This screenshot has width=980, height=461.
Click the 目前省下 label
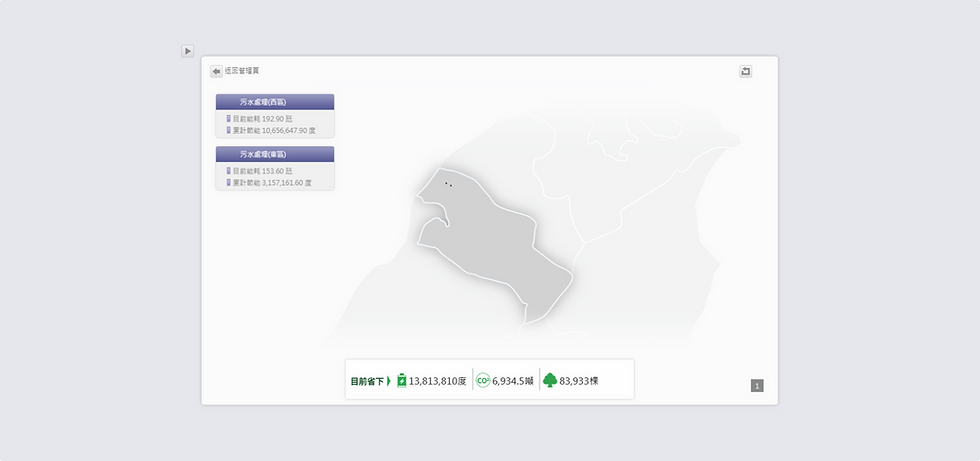pos(367,381)
